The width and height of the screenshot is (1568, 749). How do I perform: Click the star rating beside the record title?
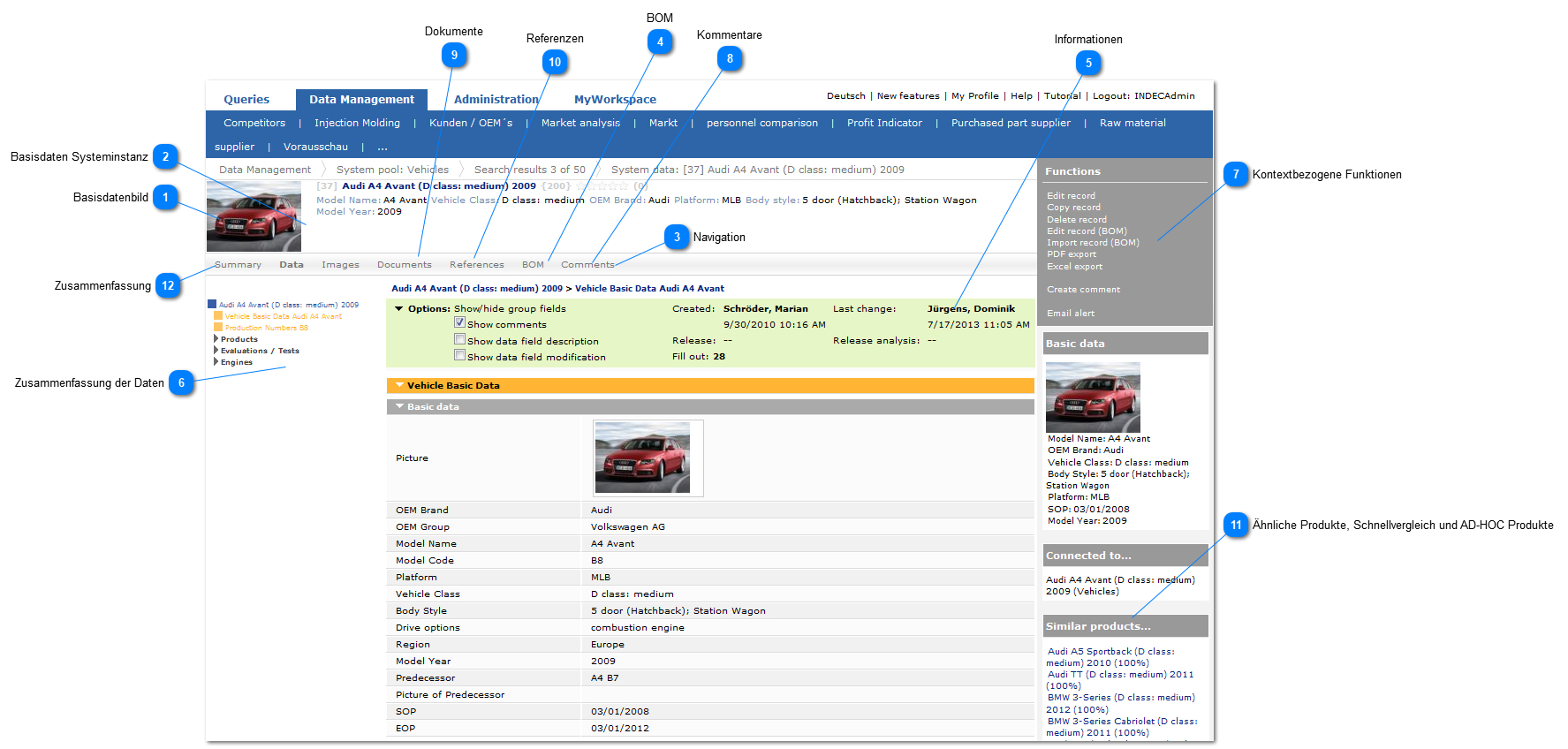(602, 186)
